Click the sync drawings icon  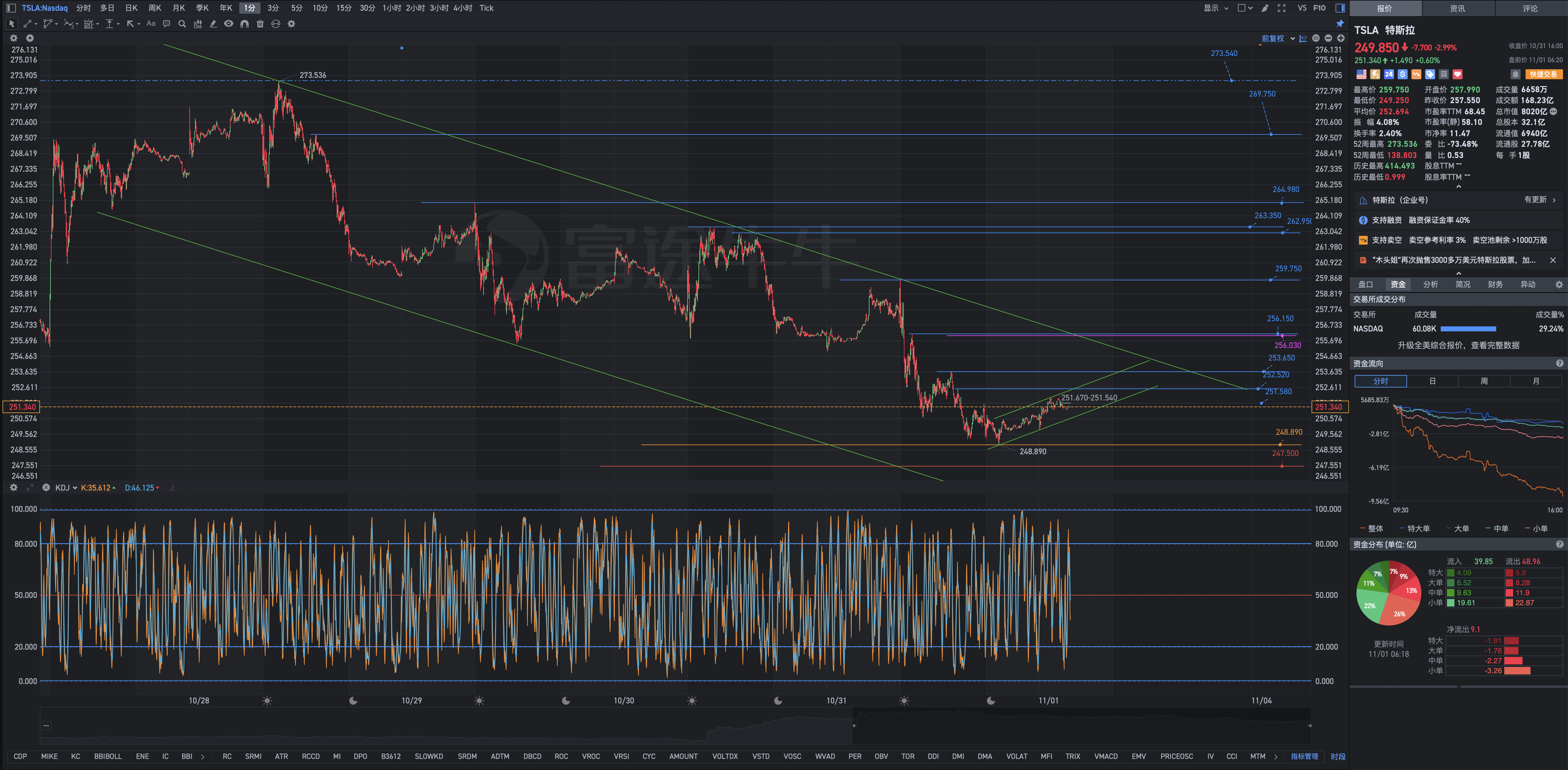276,24
